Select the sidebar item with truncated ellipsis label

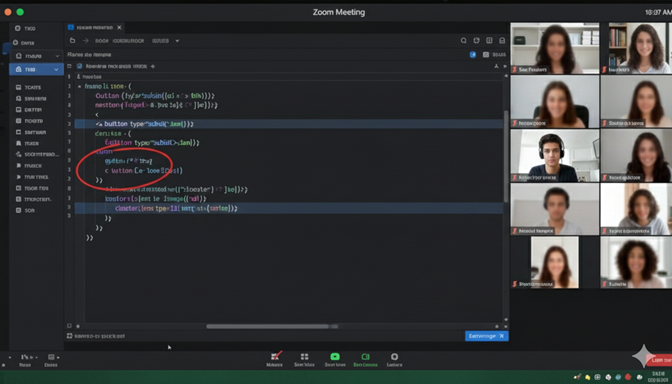37,154
